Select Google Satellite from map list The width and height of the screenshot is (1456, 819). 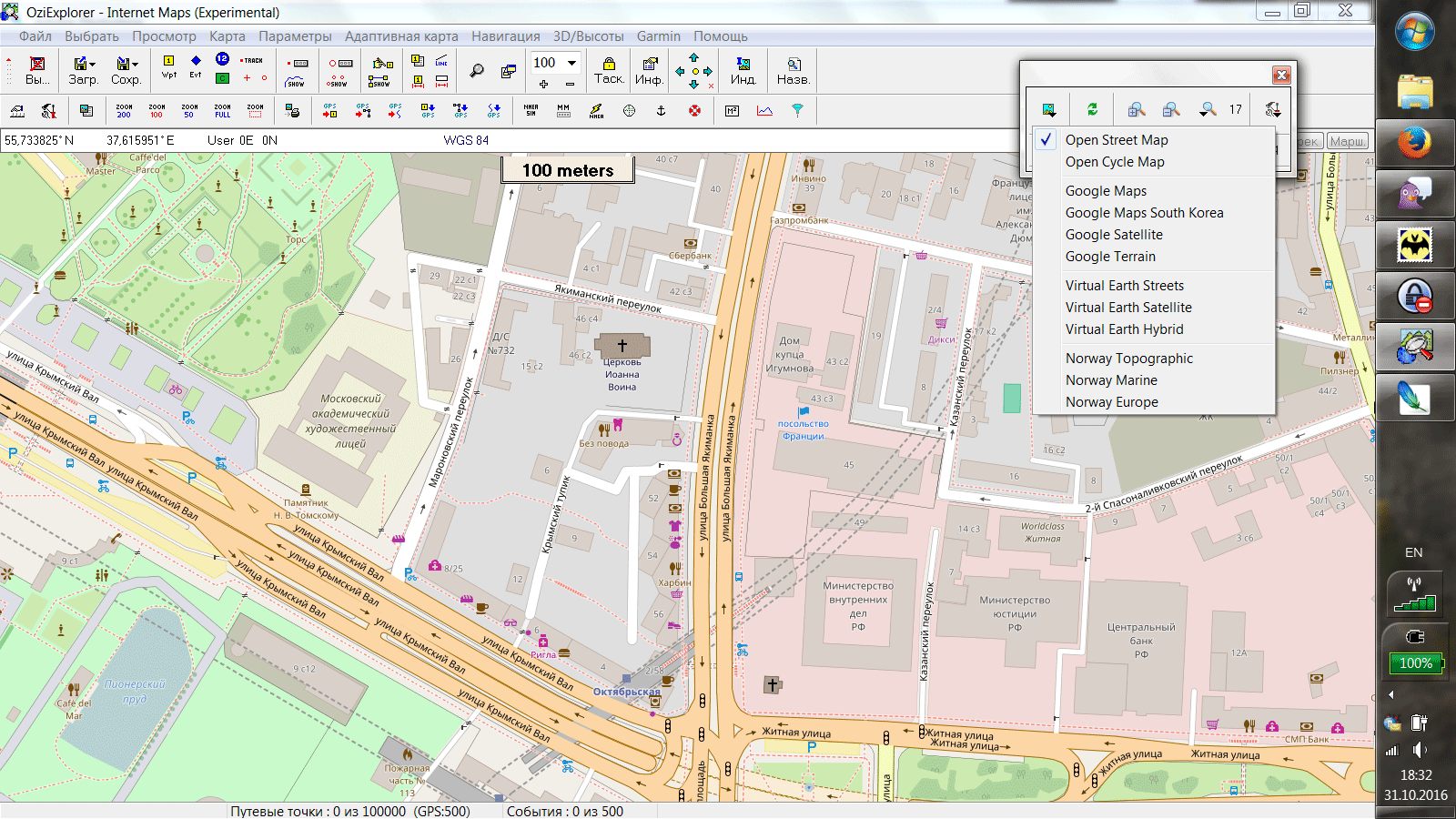tap(1114, 235)
